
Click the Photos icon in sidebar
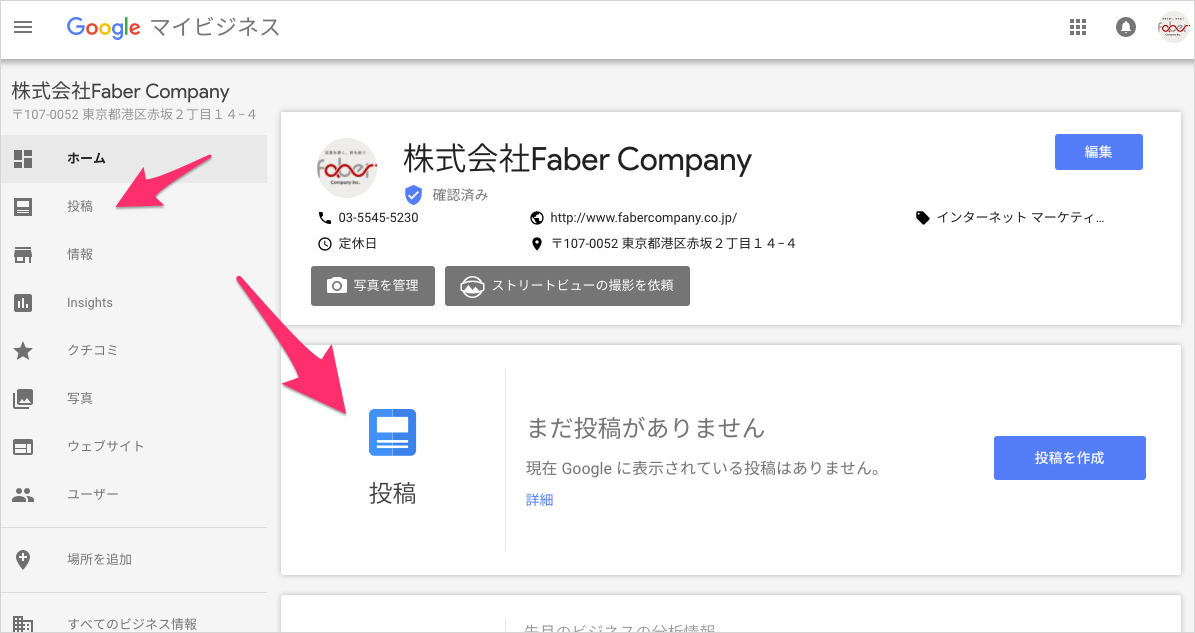23,398
